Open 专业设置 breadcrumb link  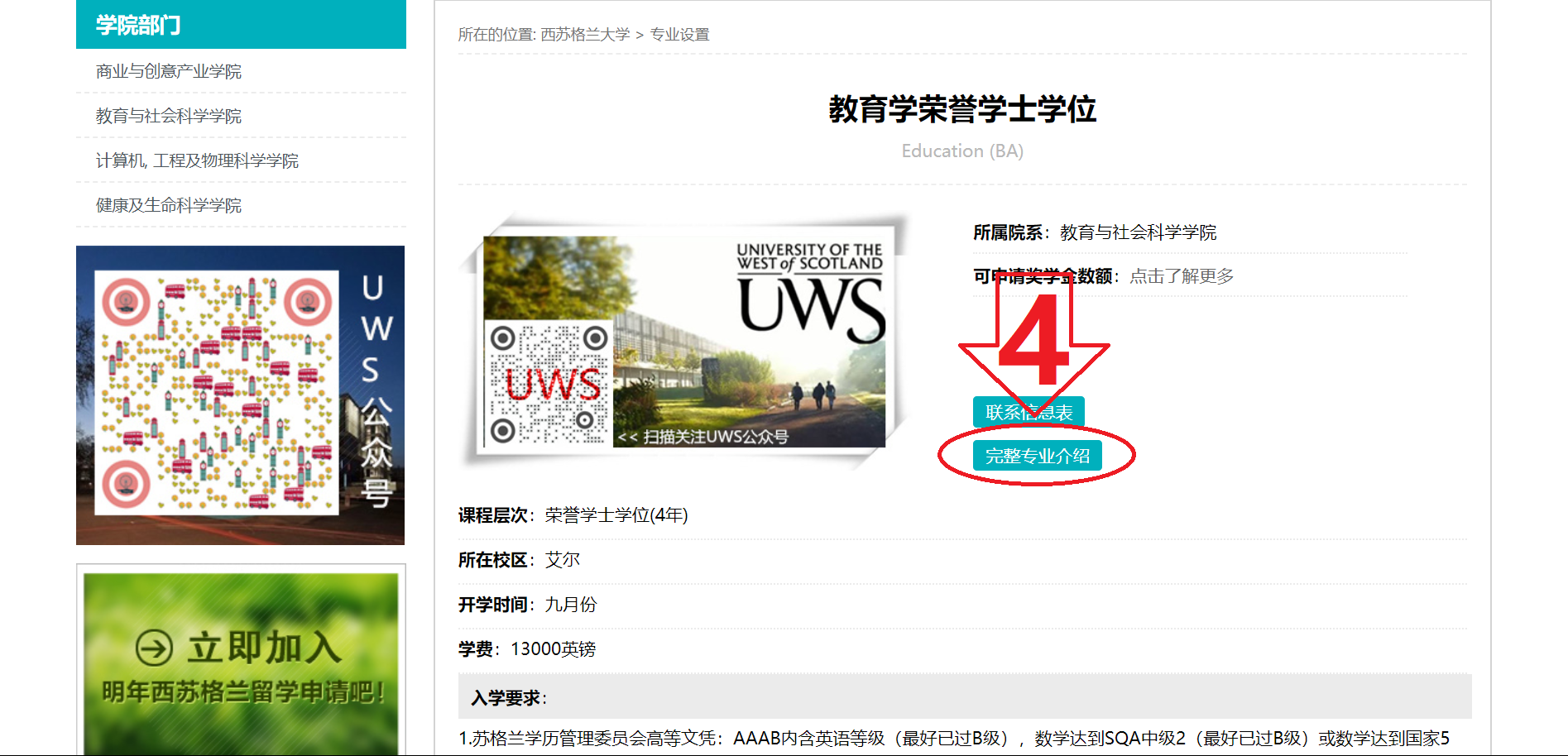(679, 35)
